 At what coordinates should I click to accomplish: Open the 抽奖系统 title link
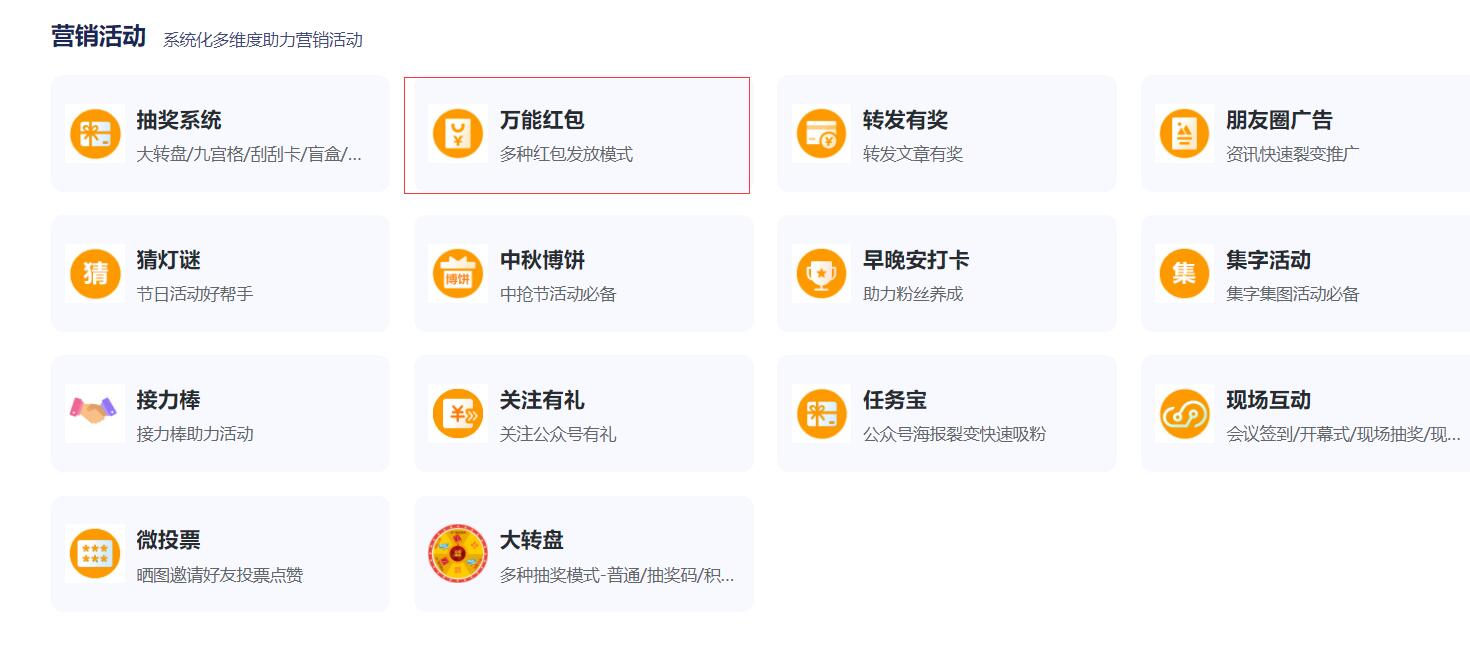coord(179,120)
